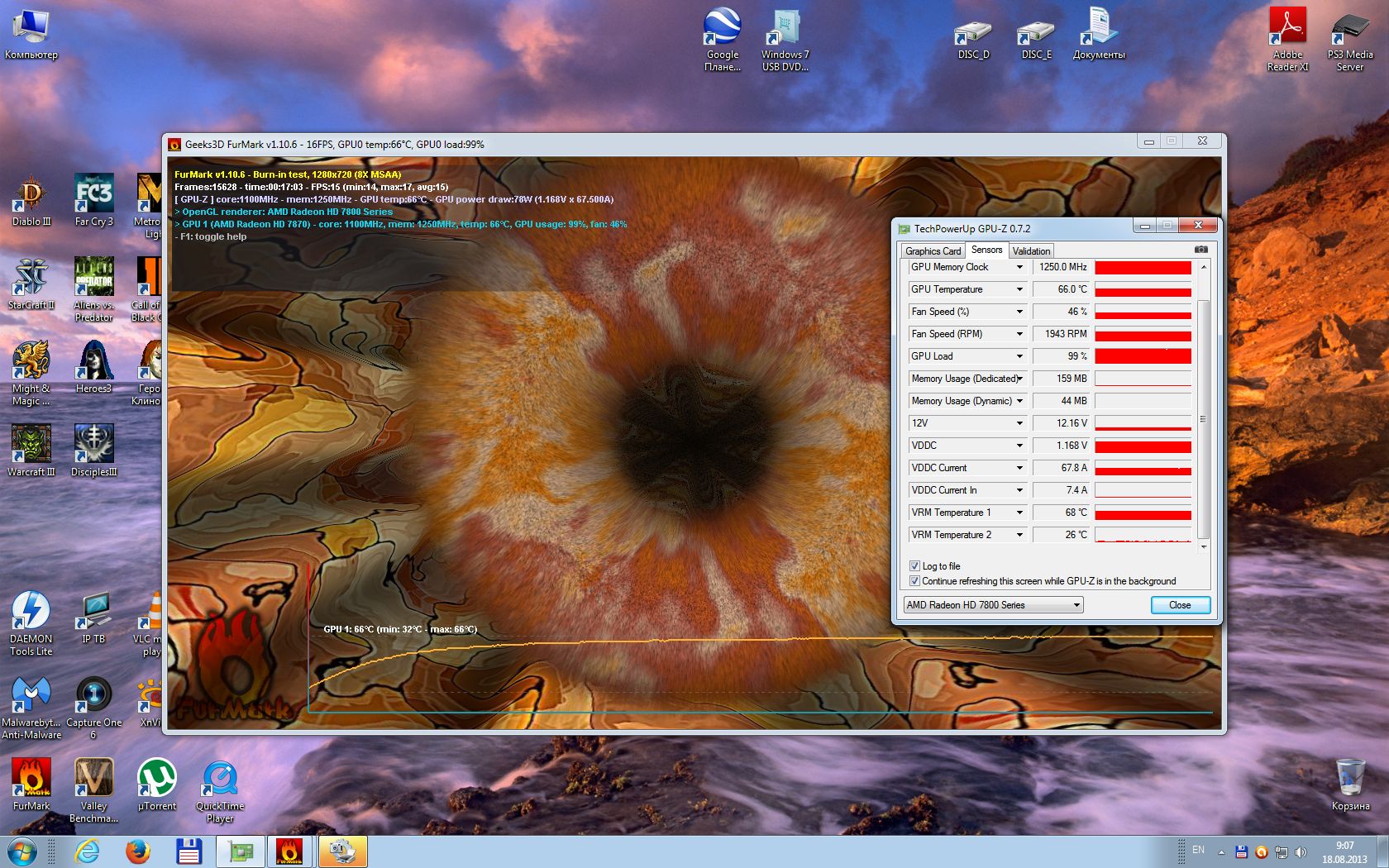Open the DISC_D drive shortcut
The image size is (1389, 868).
tap(973, 40)
